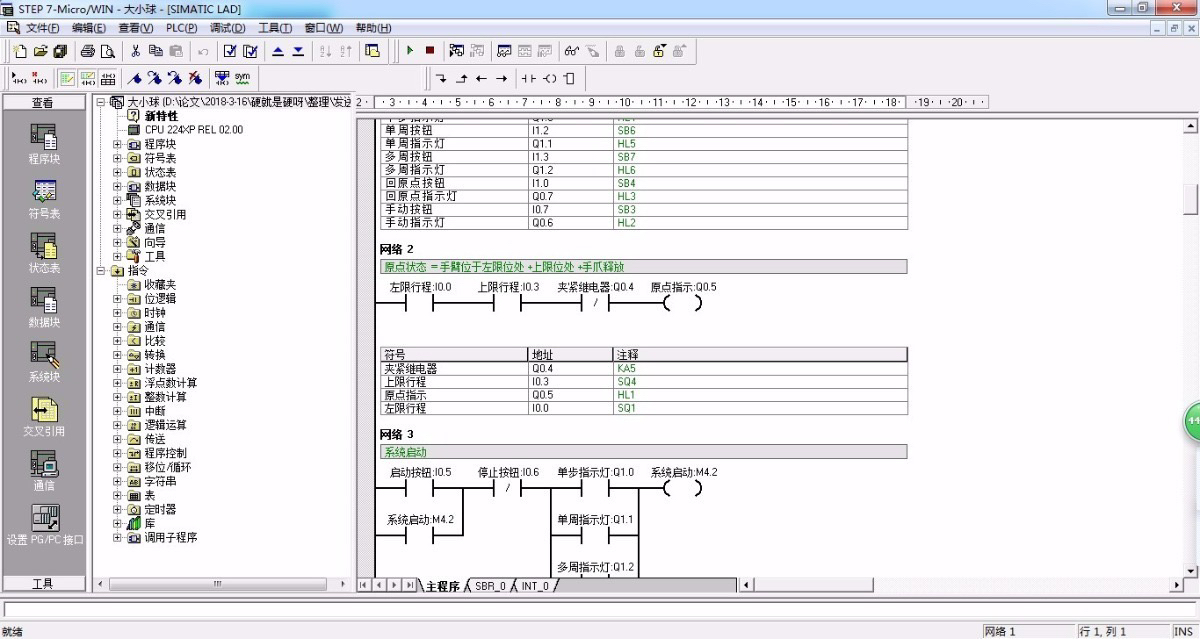Click the Copy icon in toolbar

point(155,50)
